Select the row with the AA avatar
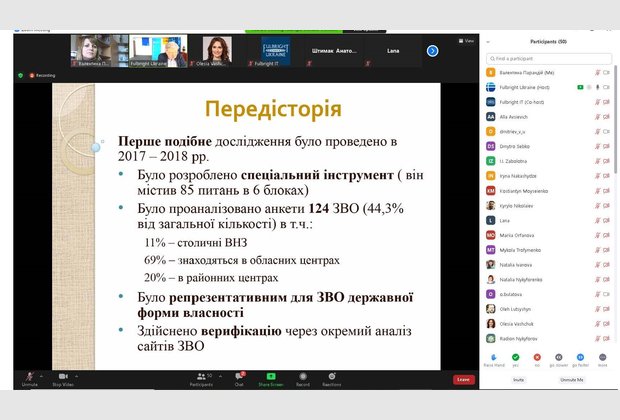 point(548,117)
